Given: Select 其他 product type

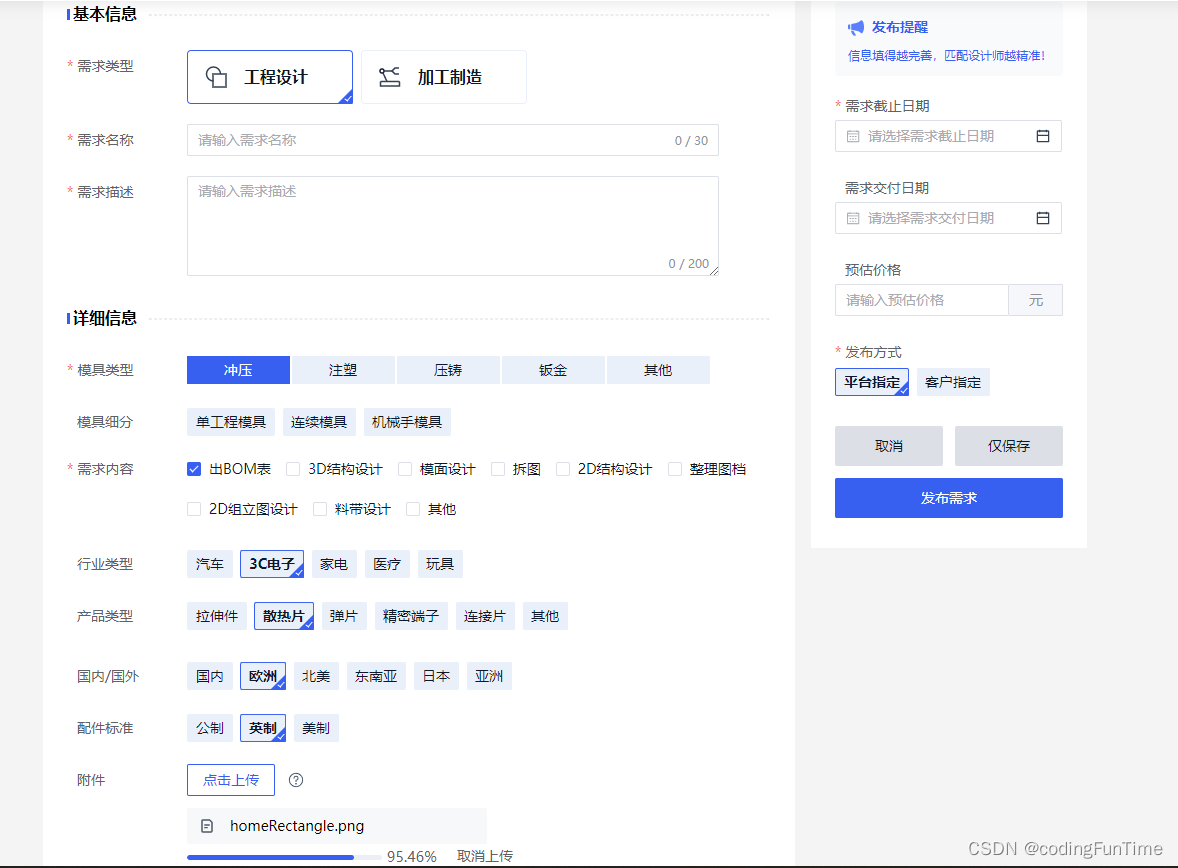Looking at the screenshot, I should click(545, 616).
